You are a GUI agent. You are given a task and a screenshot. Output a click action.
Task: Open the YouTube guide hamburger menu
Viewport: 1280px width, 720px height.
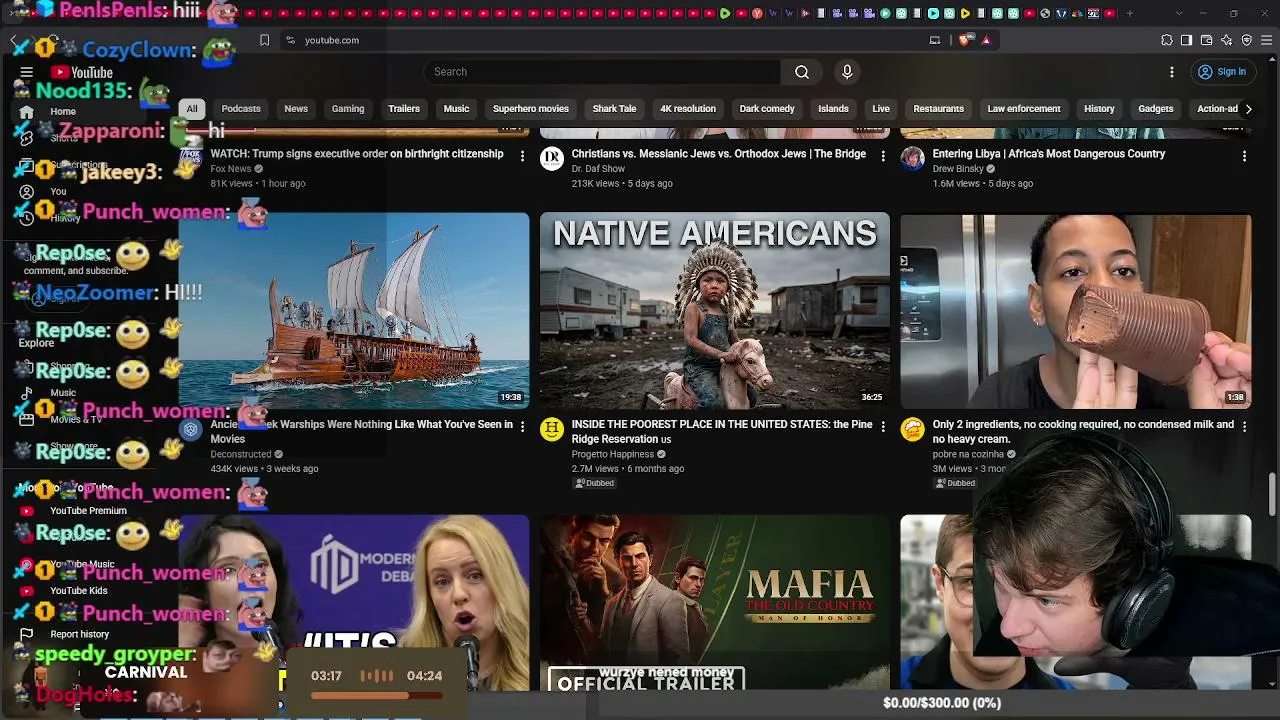[27, 72]
